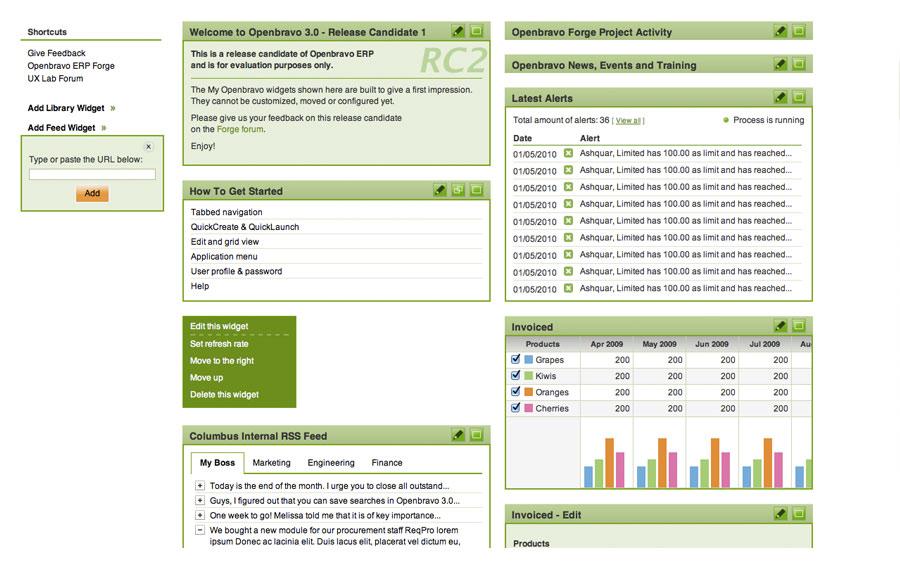Edit the Columbus Internal RSS Feed widget
Viewport: 900px width, 570px height.
(457, 435)
